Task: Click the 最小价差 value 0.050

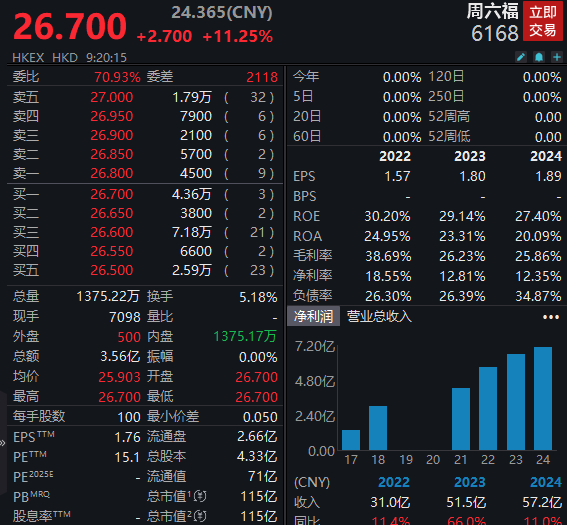Action: [x=260, y=417]
